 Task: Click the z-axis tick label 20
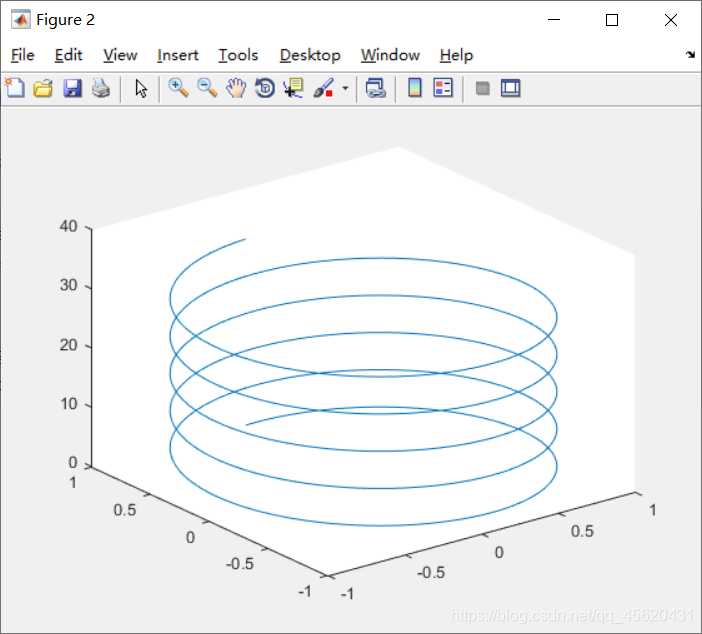point(68,345)
